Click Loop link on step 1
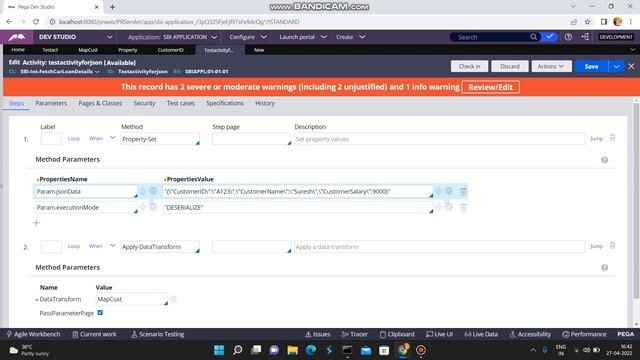Viewport: 640px width, 360px height. (x=73, y=139)
